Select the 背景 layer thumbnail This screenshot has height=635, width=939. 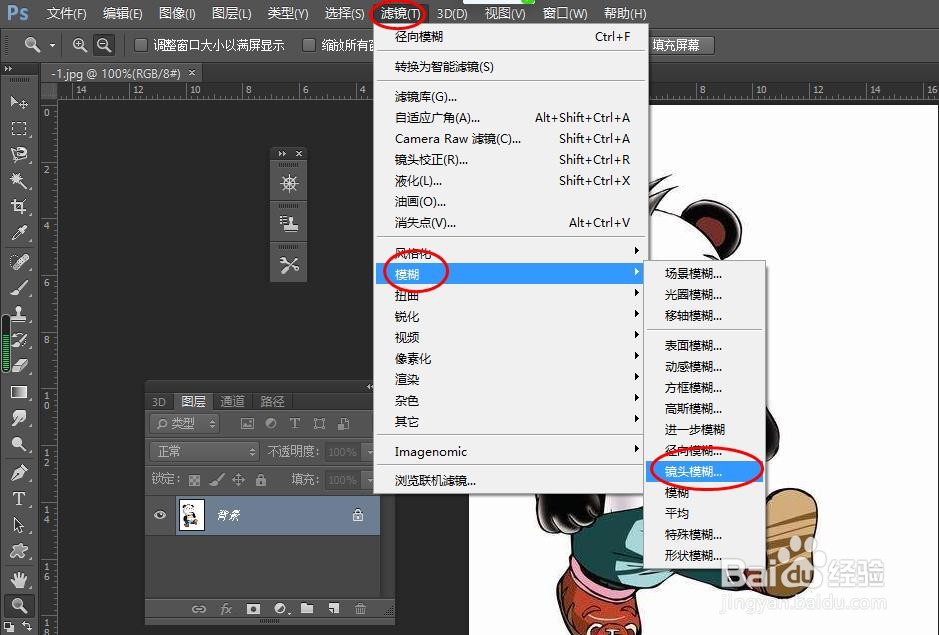point(192,515)
